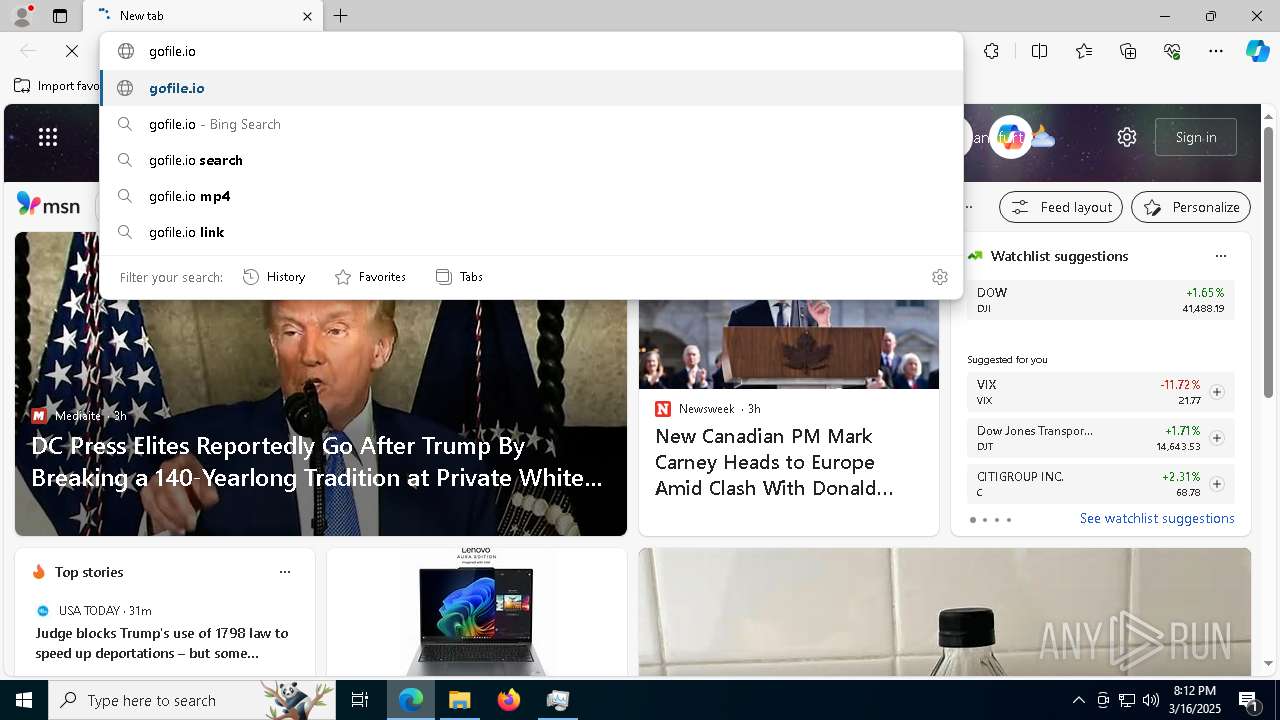Image resolution: width=1280 pixels, height=720 pixels.
Task: Open File Explorer from the taskbar
Action: pos(459,700)
